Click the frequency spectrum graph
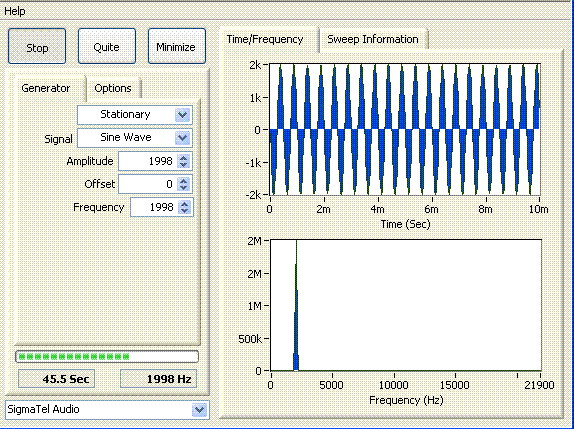The width and height of the screenshot is (574, 429). coord(405,305)
